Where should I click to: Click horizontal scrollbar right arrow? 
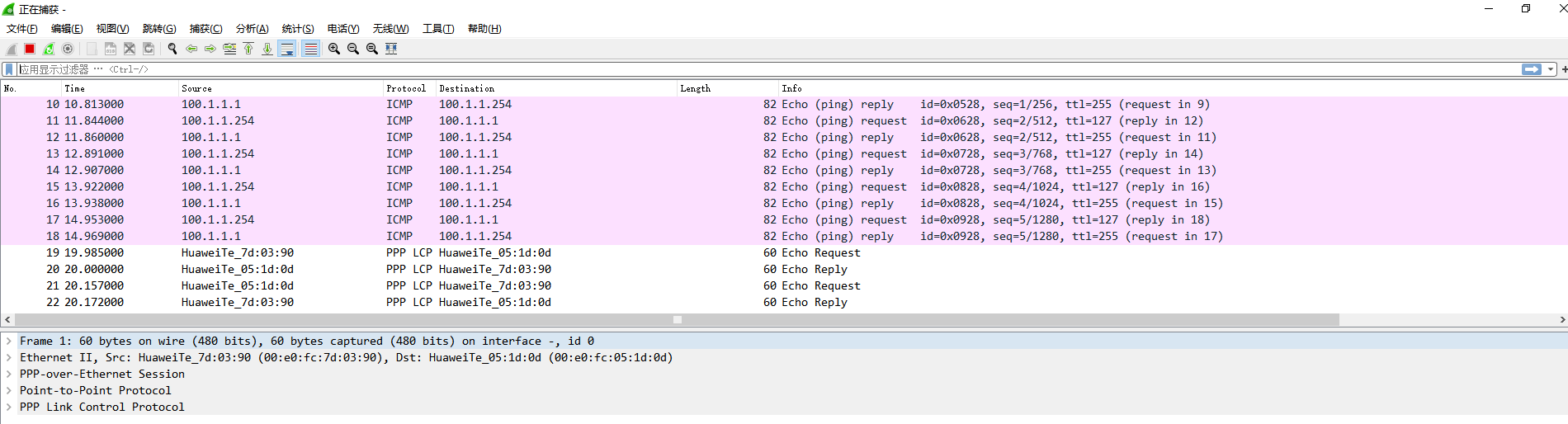click(1561, 319)
